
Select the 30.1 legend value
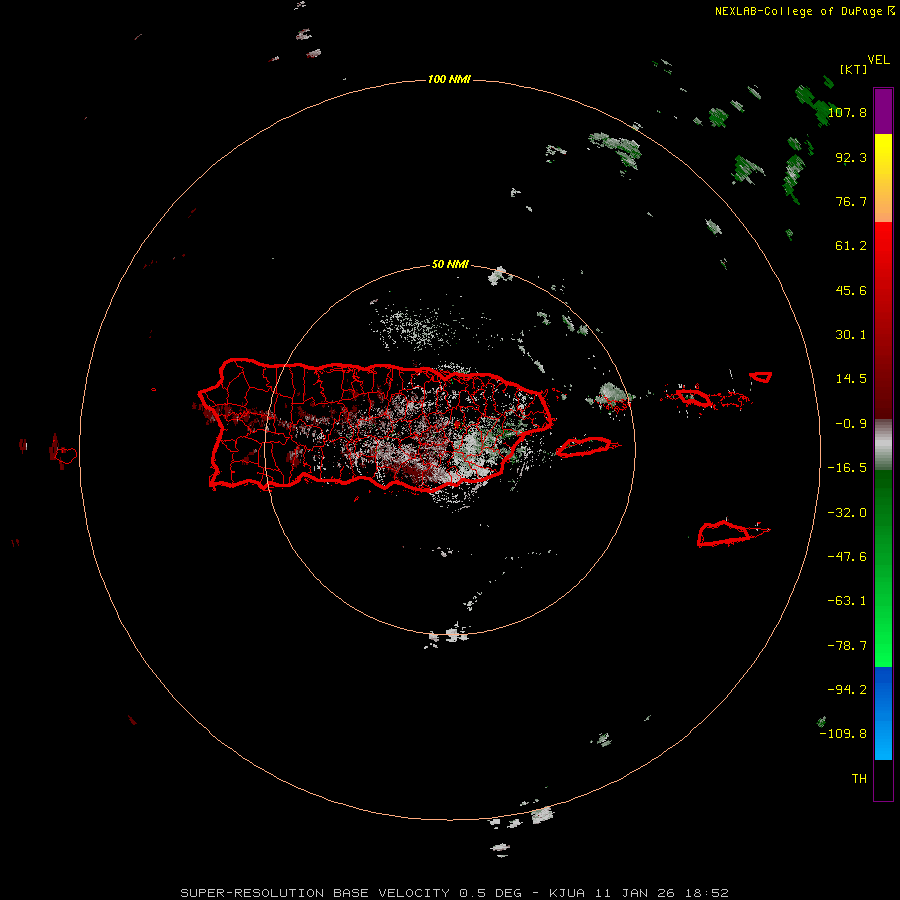point(851,335)
